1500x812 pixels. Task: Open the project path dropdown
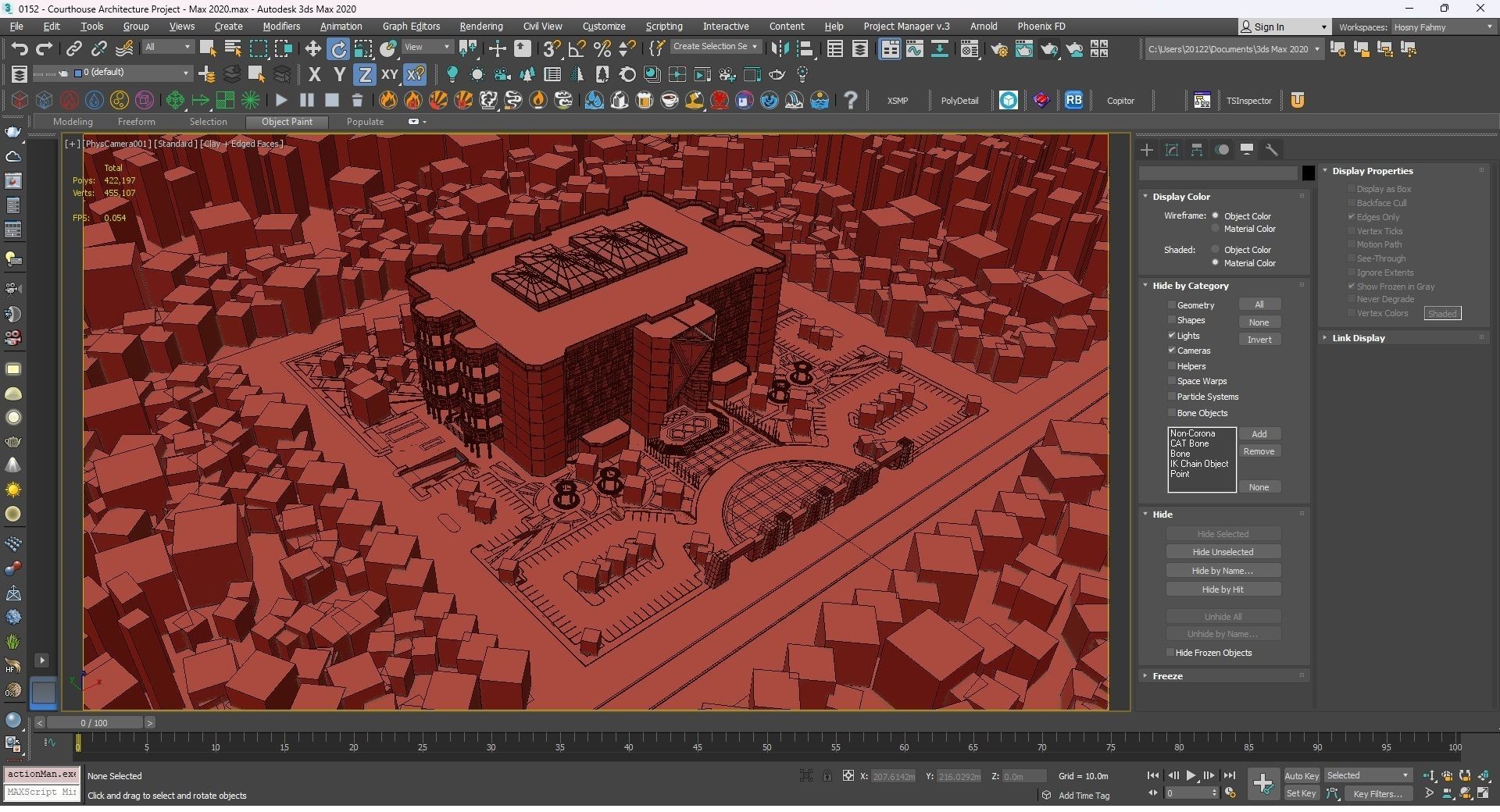1234,49
